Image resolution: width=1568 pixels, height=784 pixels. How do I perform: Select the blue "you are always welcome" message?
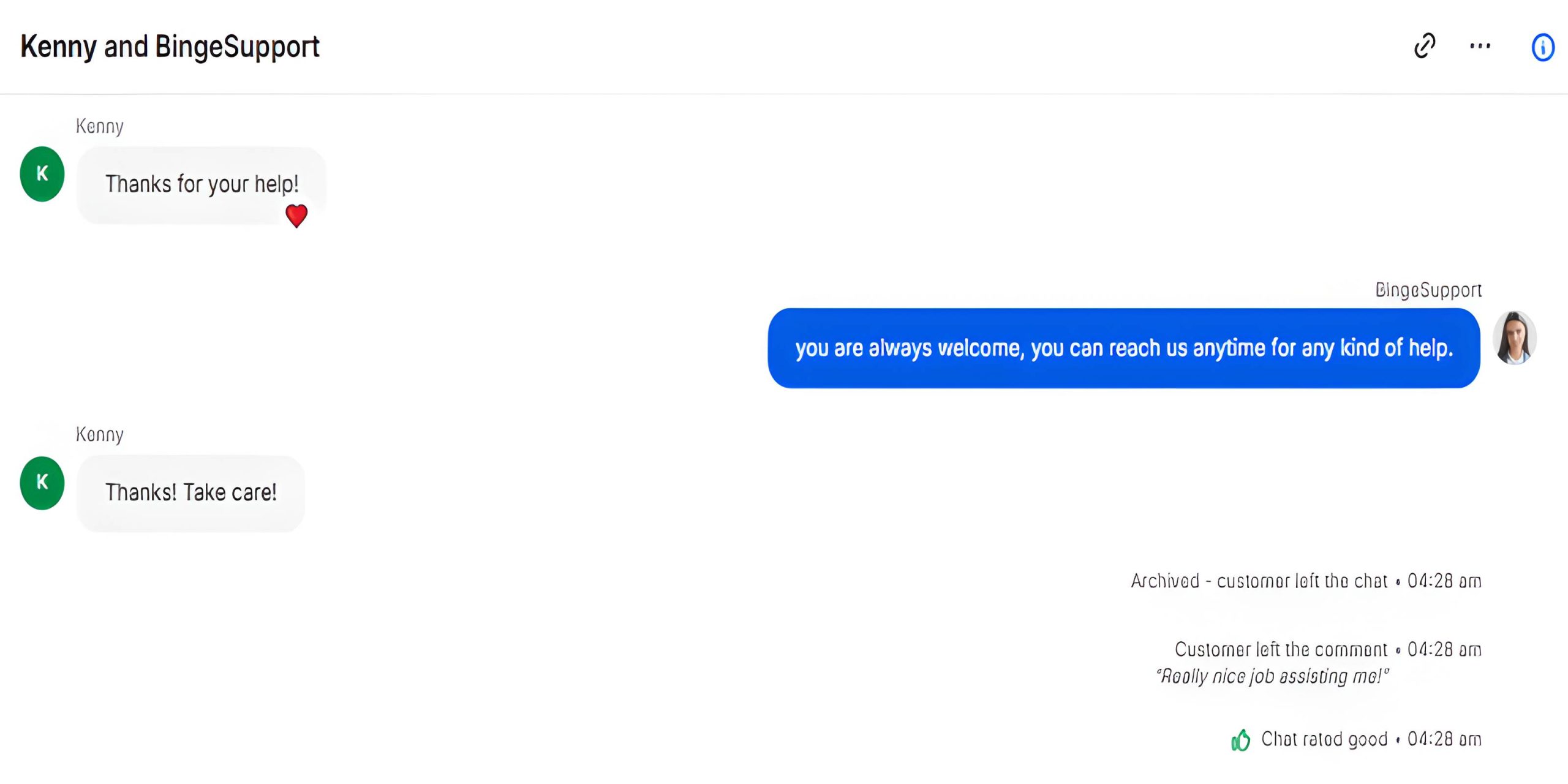pyautogui.click(x=1123, y=348)
